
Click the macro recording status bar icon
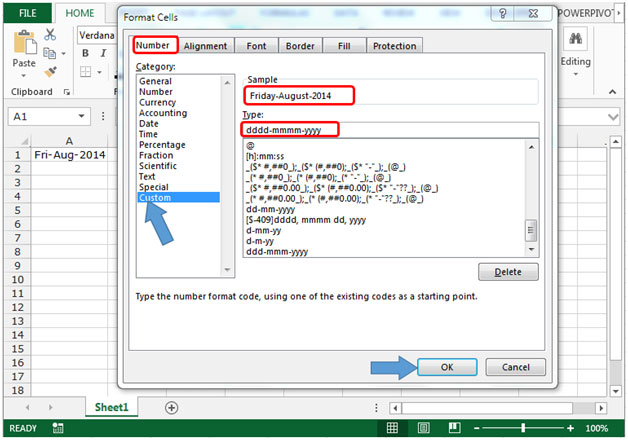tap(58, 428)
